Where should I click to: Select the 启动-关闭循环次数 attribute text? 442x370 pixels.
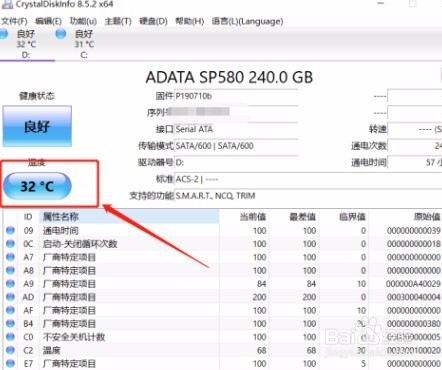pos(80,244)
